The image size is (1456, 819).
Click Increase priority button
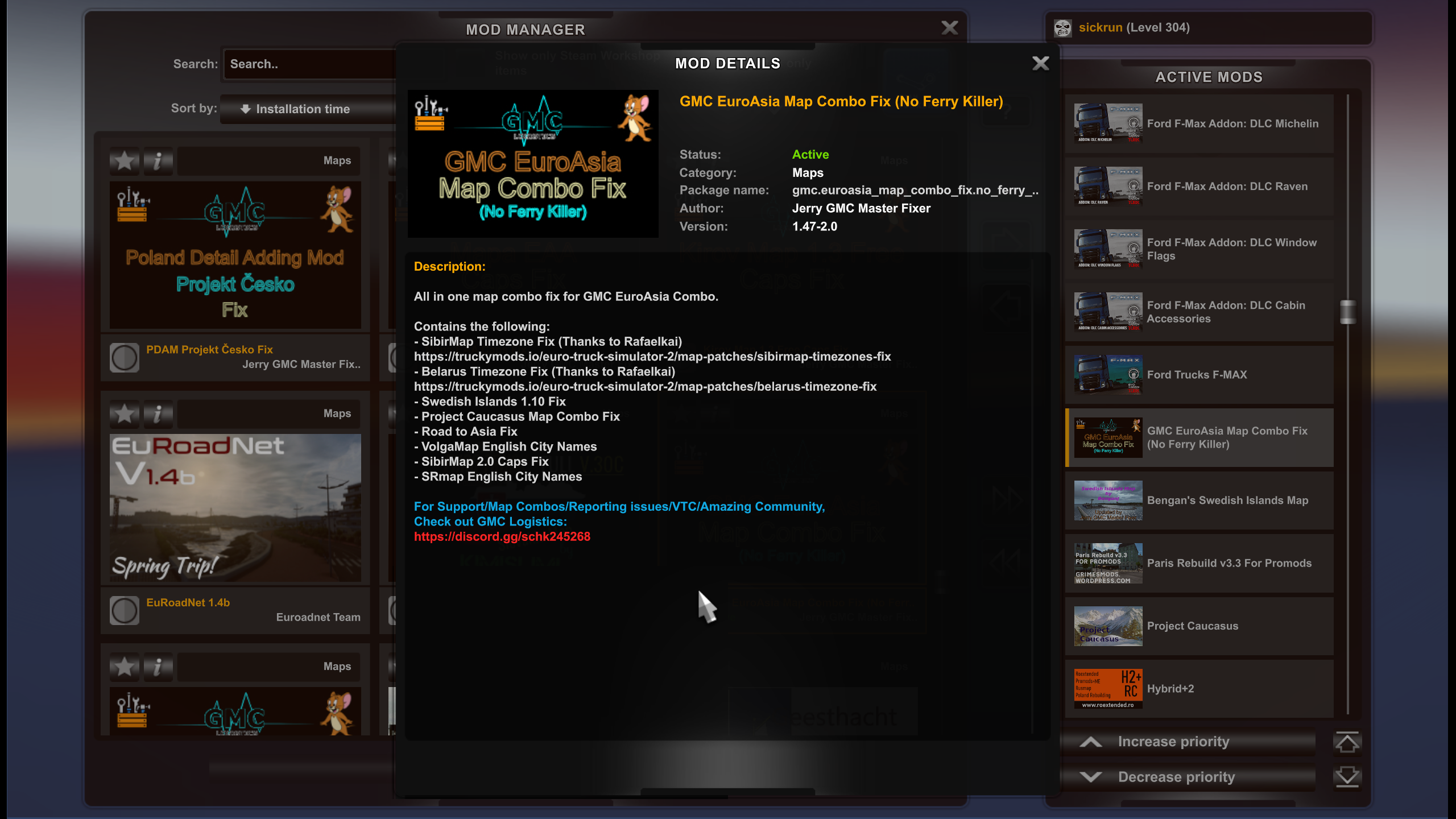click(1188, 742)
